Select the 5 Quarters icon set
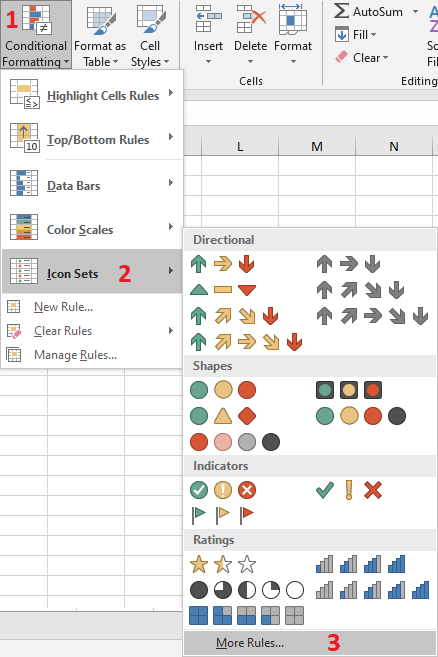 246,590
